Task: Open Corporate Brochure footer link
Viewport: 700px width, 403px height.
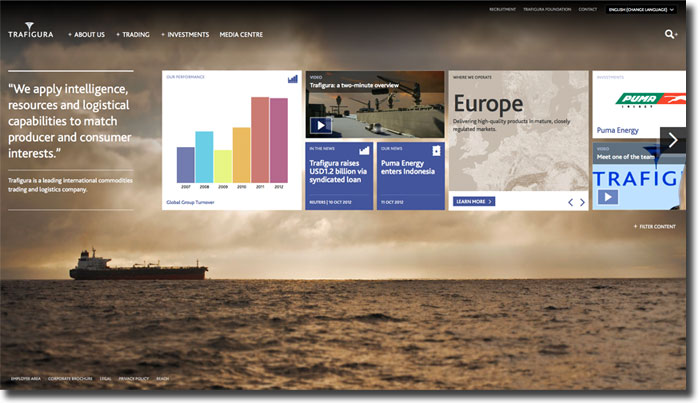Action: coord(70,379)
